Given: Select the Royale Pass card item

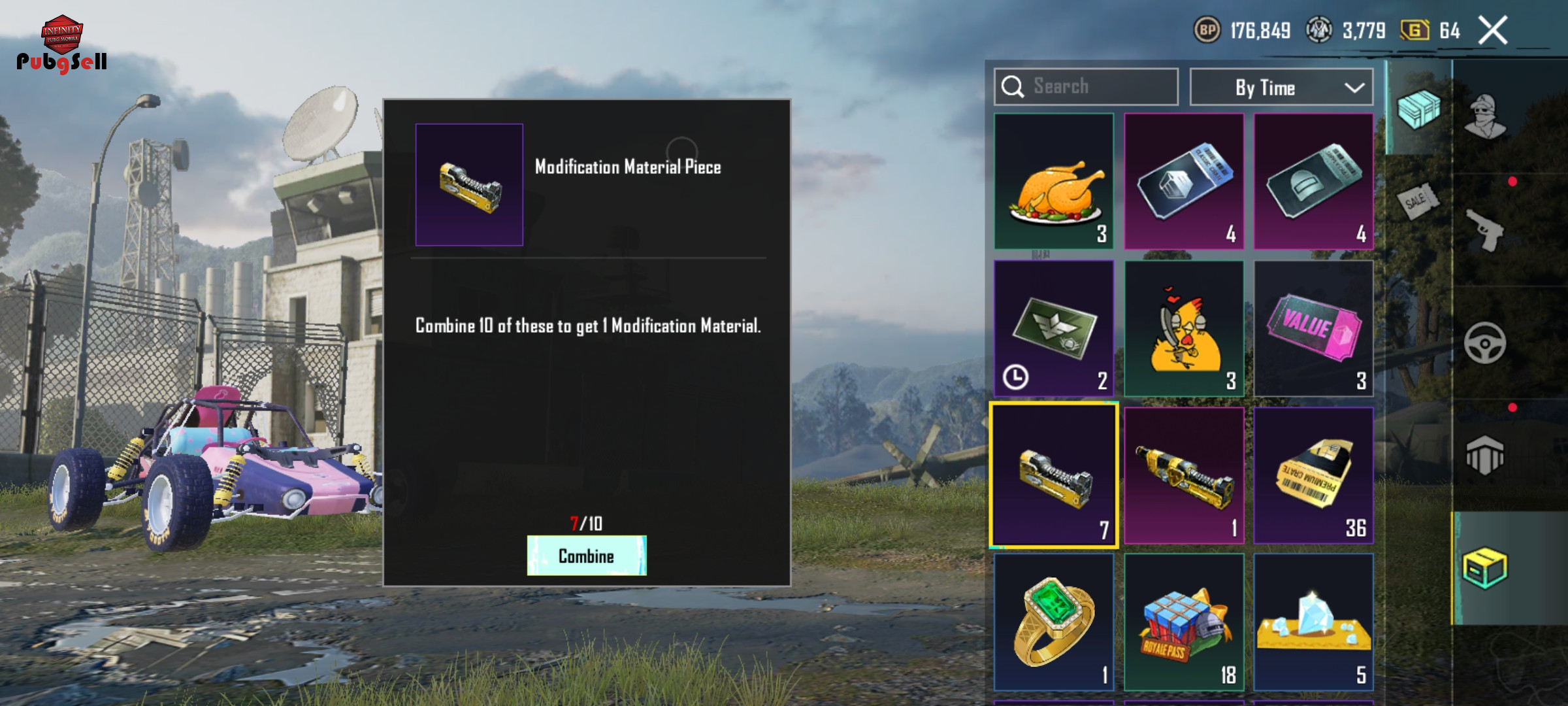Looking at the screenshot, I should [x=1184, y=622].
